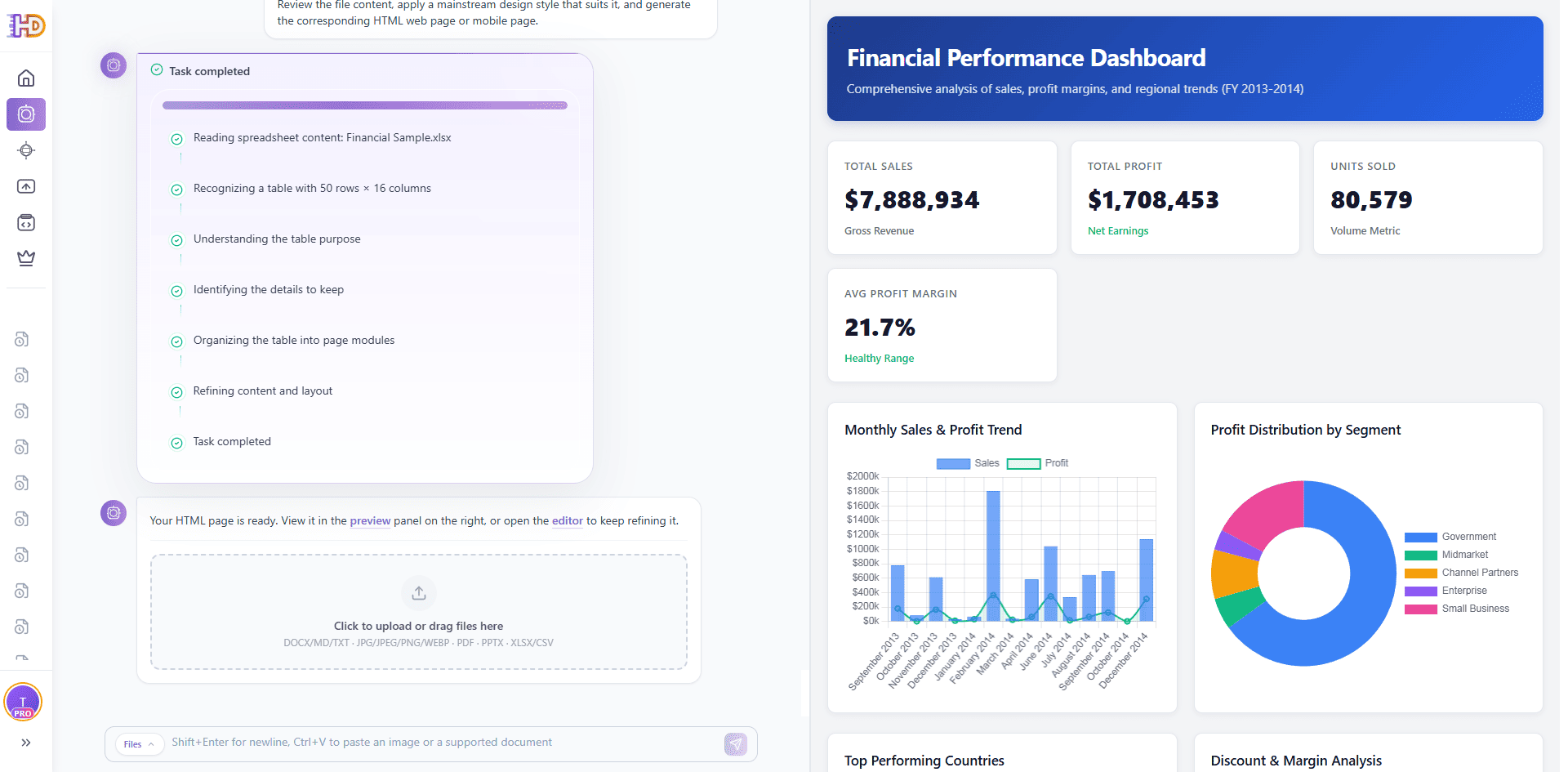Click check icon for Recognizing a table step
1568x772 pixels.
176,190
